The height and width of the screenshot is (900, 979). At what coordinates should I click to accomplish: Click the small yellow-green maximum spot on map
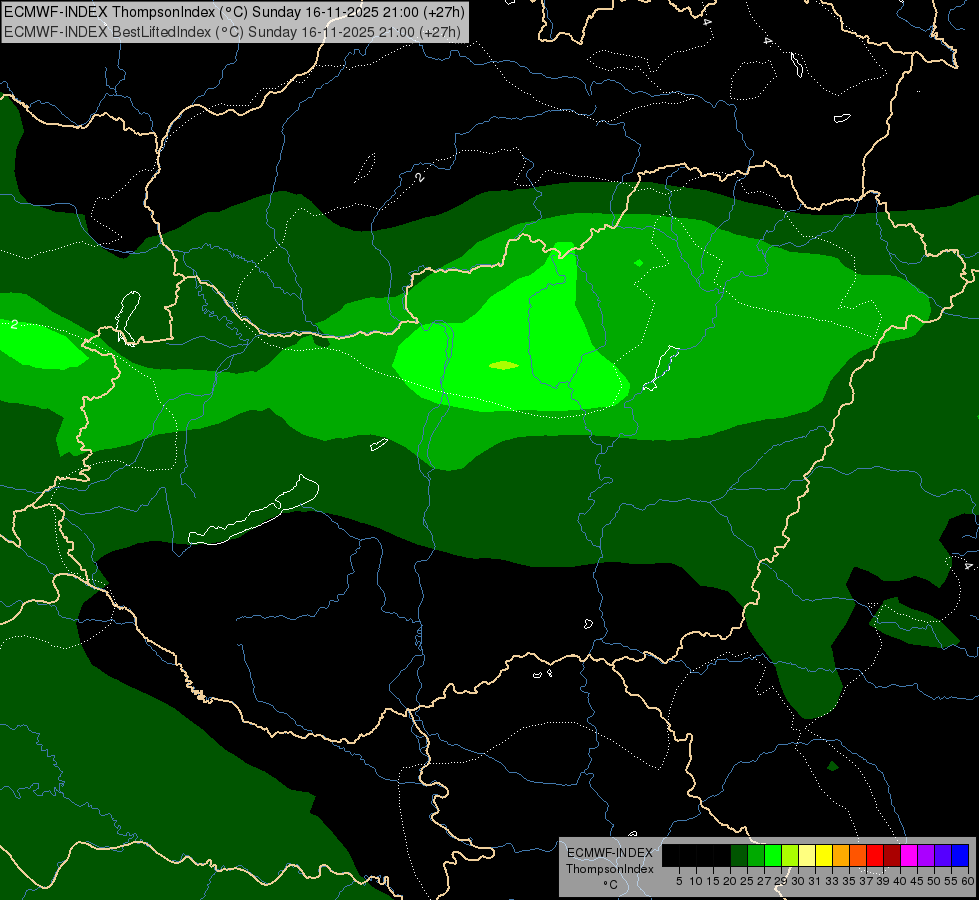coord(503,365)
